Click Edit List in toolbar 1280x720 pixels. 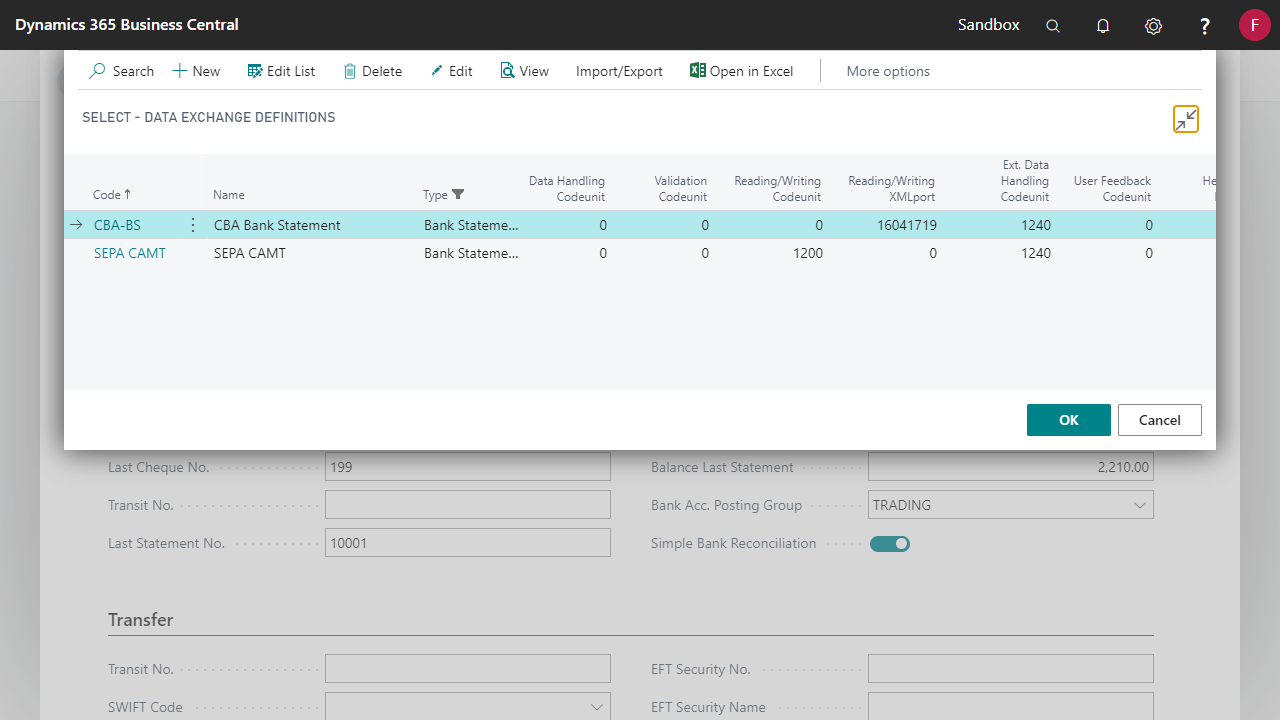point(281,71)
